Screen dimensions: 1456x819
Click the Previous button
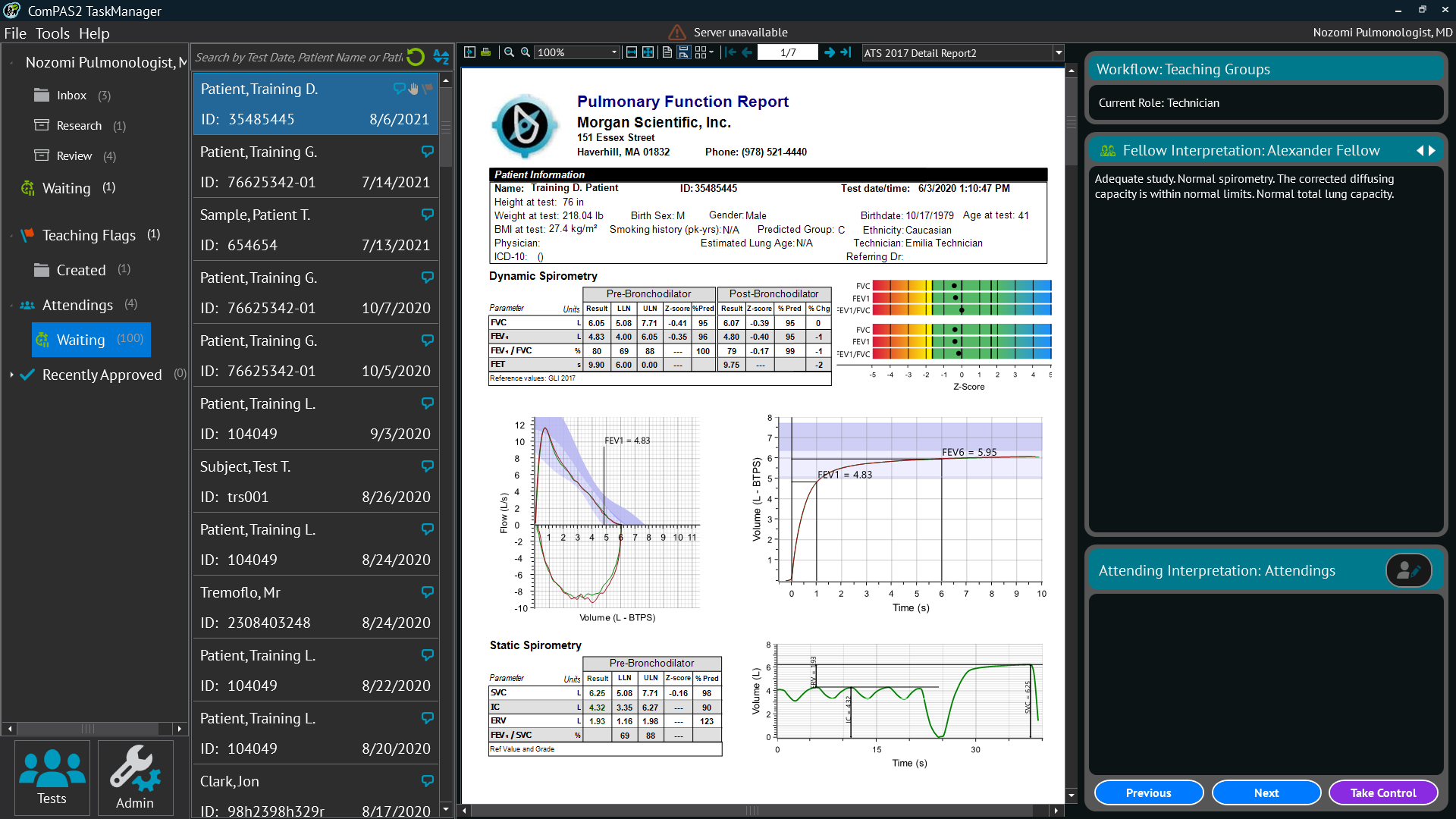coord(1148,792)
